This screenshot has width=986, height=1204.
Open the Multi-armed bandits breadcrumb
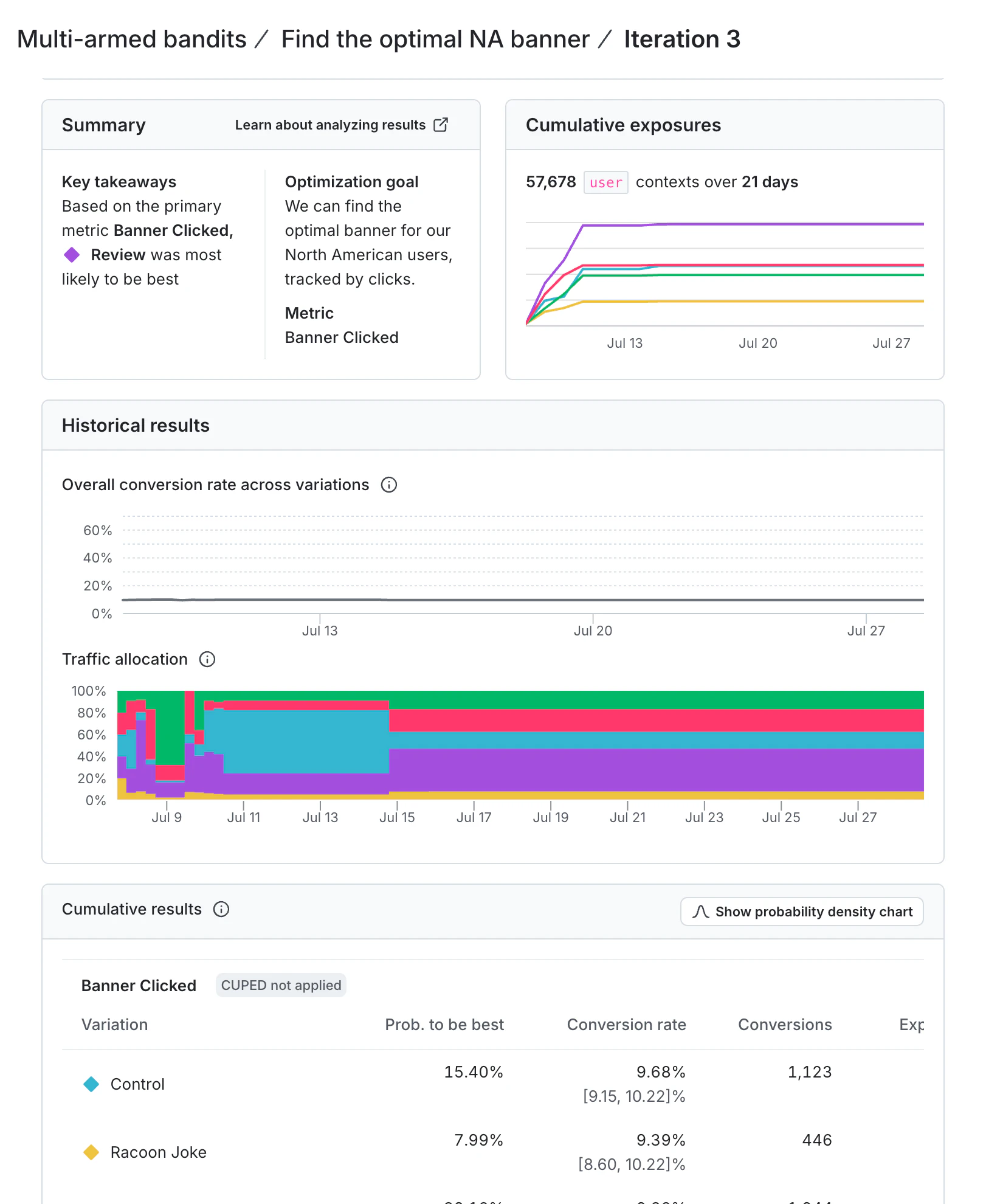131,39
